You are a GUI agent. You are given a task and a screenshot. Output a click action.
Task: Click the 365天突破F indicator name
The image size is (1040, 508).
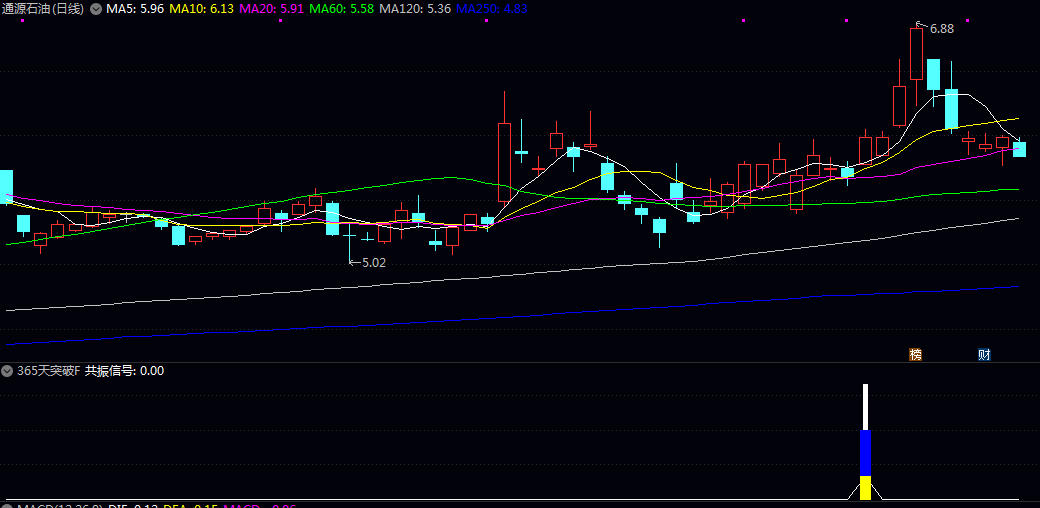pos(48,371)
